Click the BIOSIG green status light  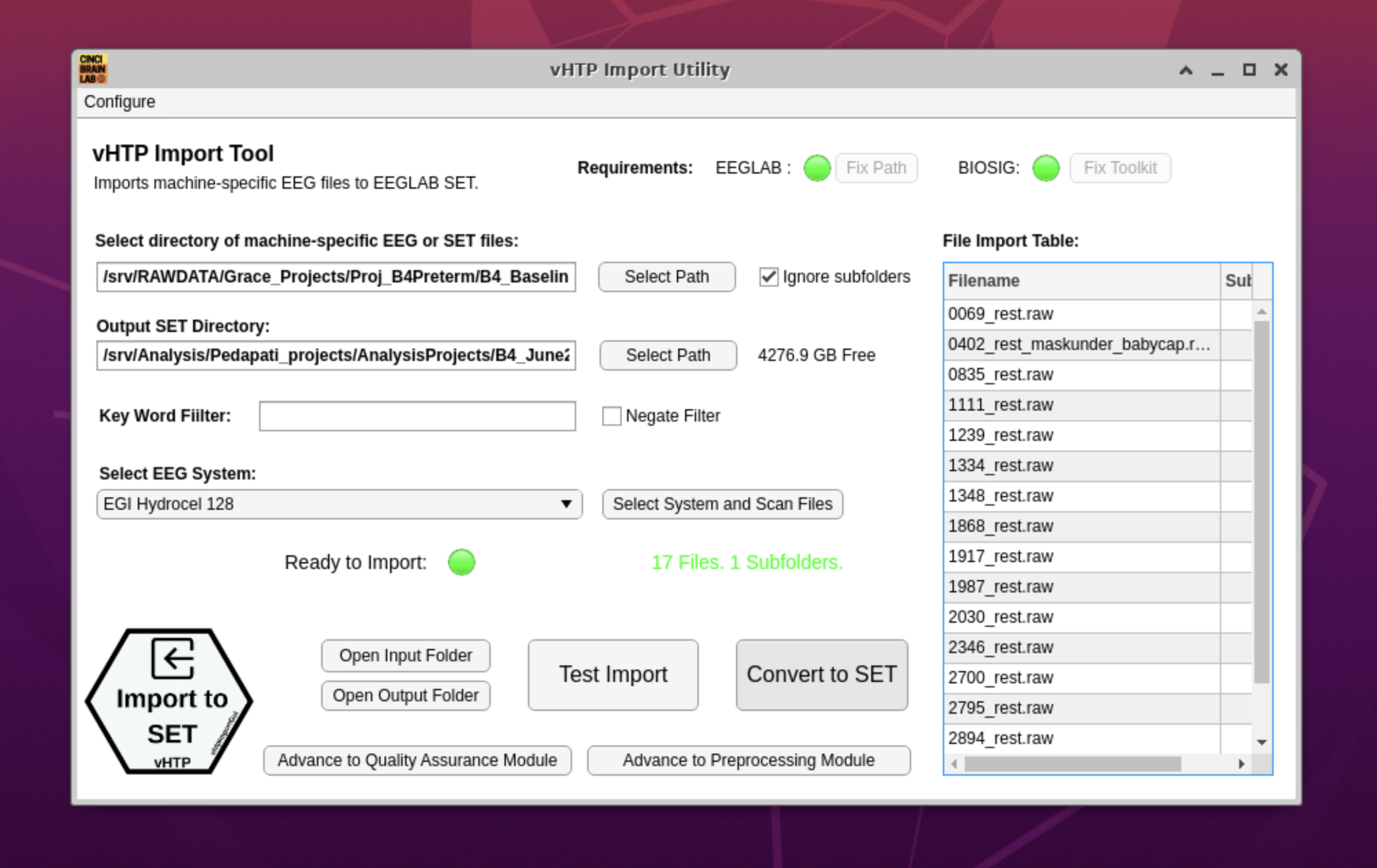tap(1045, 168)
